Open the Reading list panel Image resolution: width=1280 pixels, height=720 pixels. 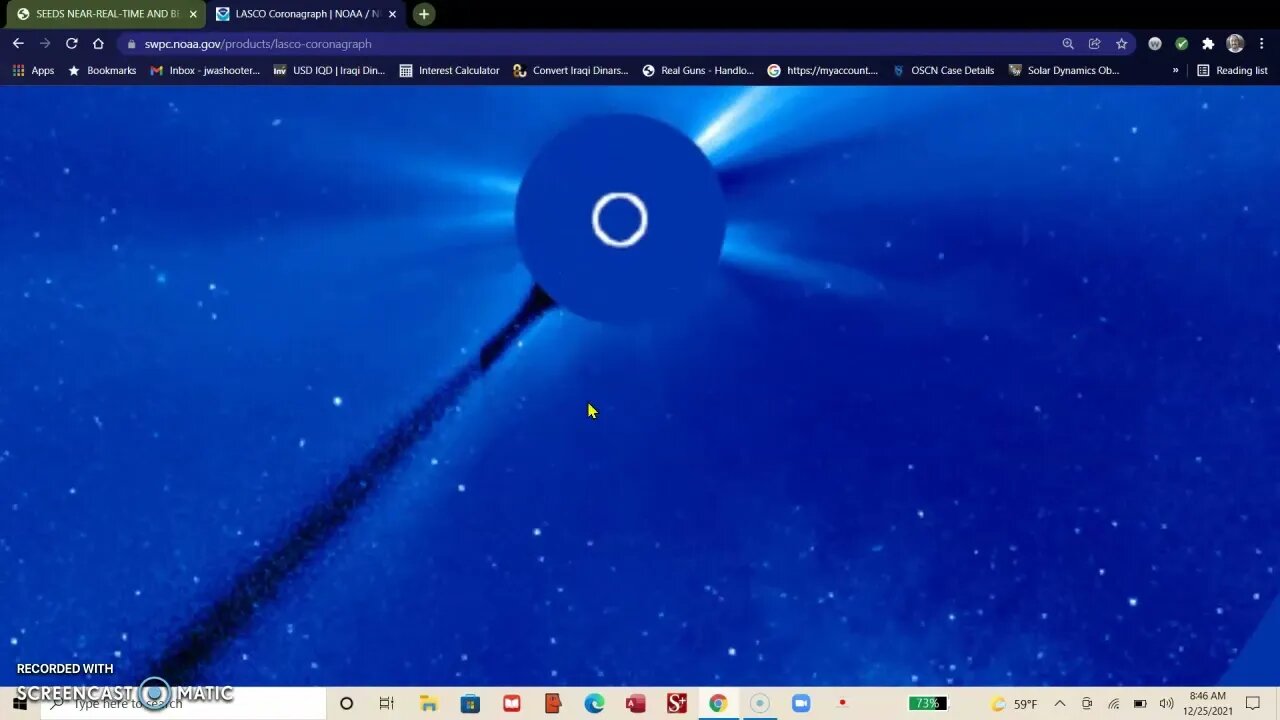coord(1232,71)
